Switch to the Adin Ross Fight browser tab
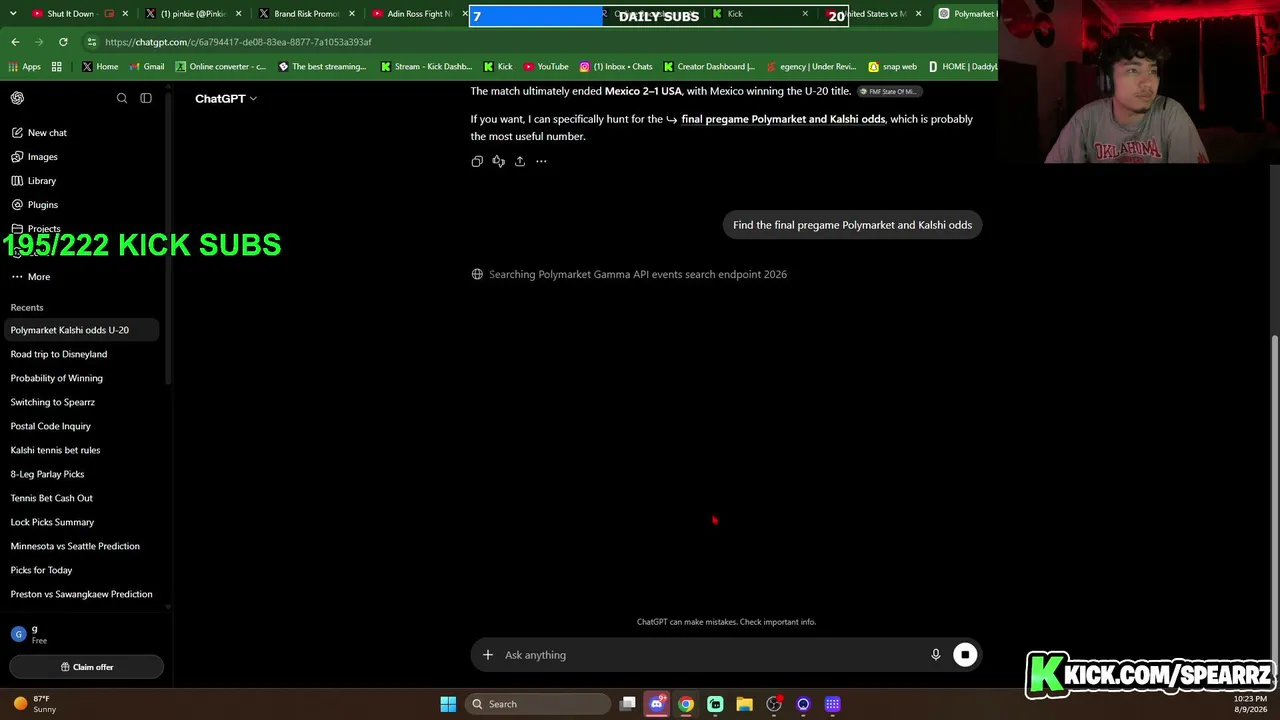This screenshot has width=1280, height=720. coord(417,14)
